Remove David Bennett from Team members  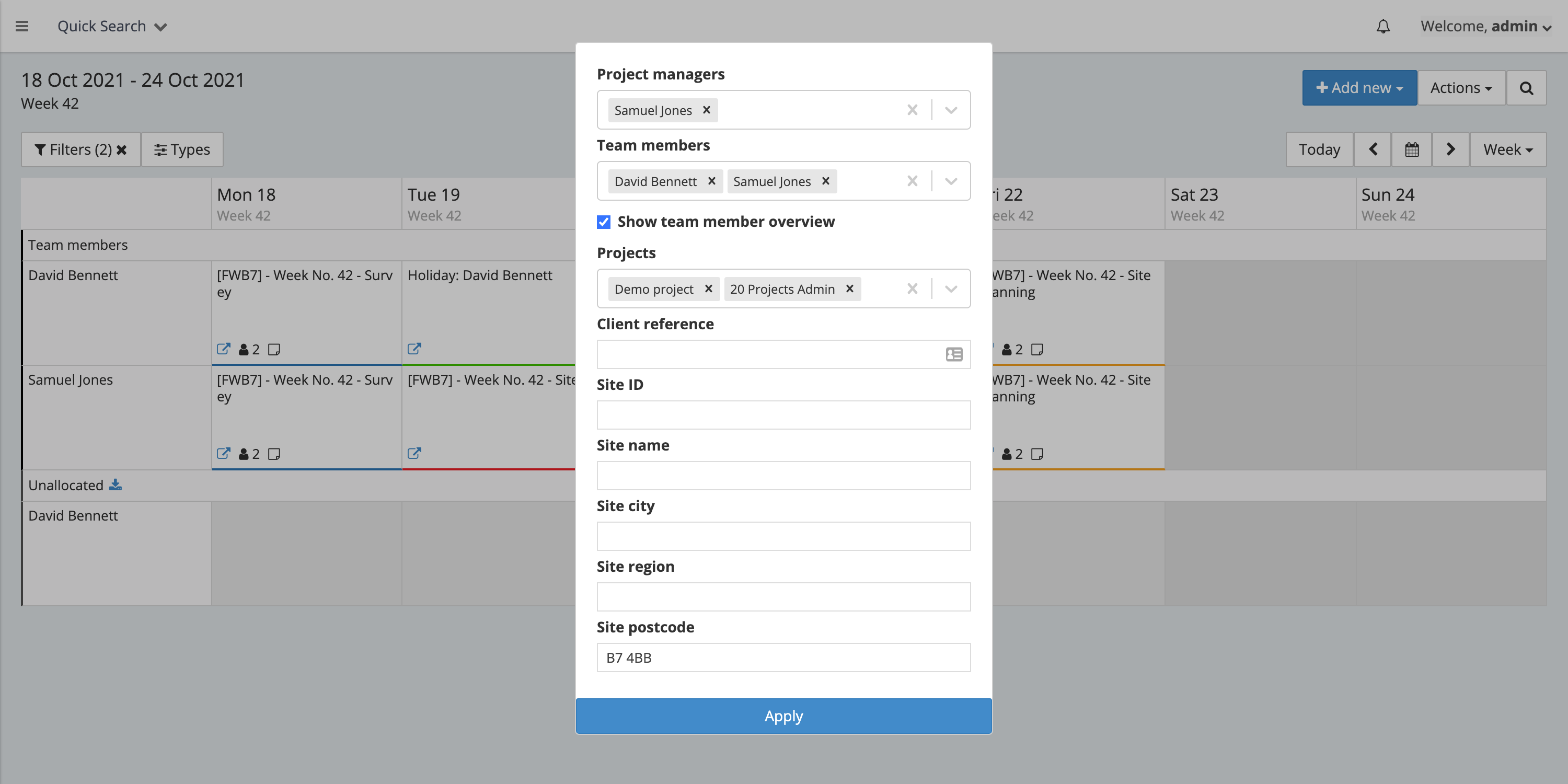711,181
